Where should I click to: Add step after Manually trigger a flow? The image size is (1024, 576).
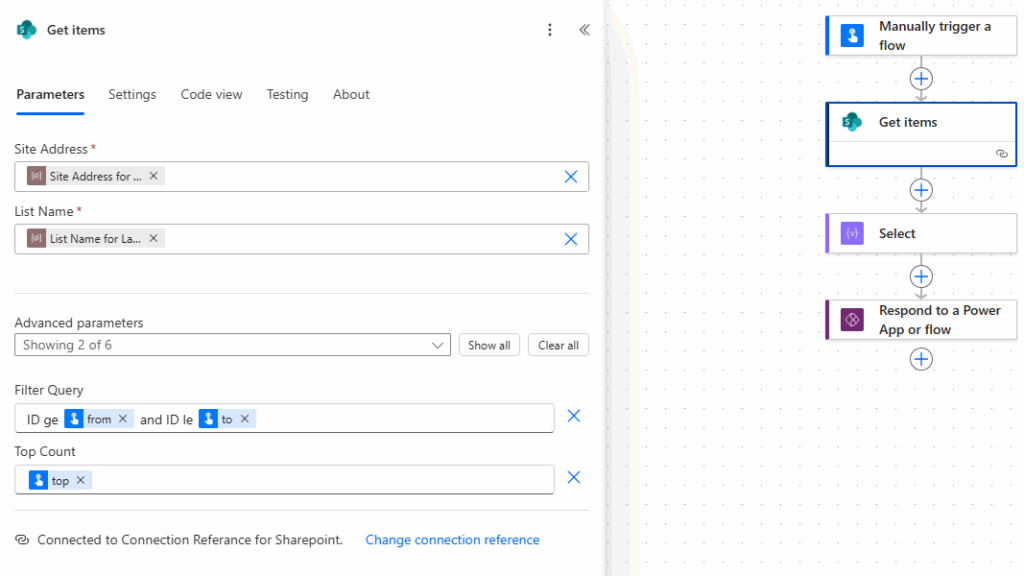point(921,79)
